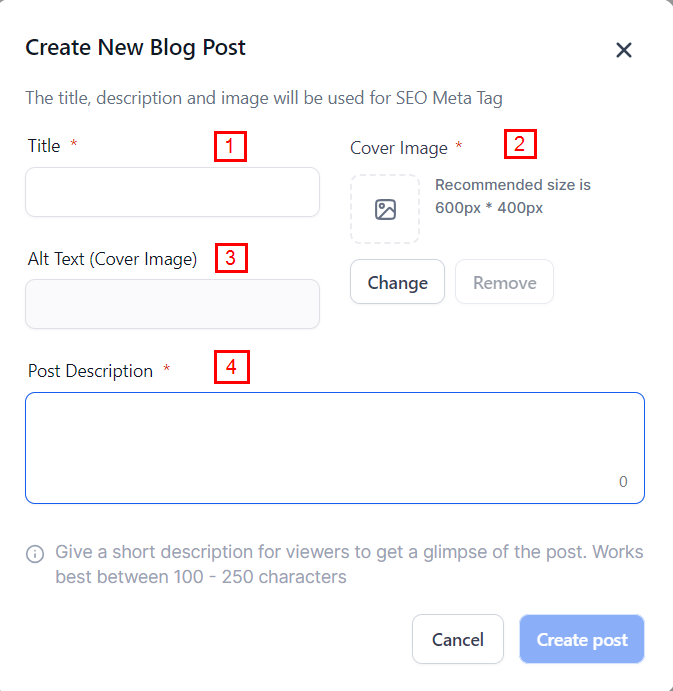The width and height of the screenshot is (673, 691).
Task: Click into the Alt Text input field
Action: (x=172, y=304)
